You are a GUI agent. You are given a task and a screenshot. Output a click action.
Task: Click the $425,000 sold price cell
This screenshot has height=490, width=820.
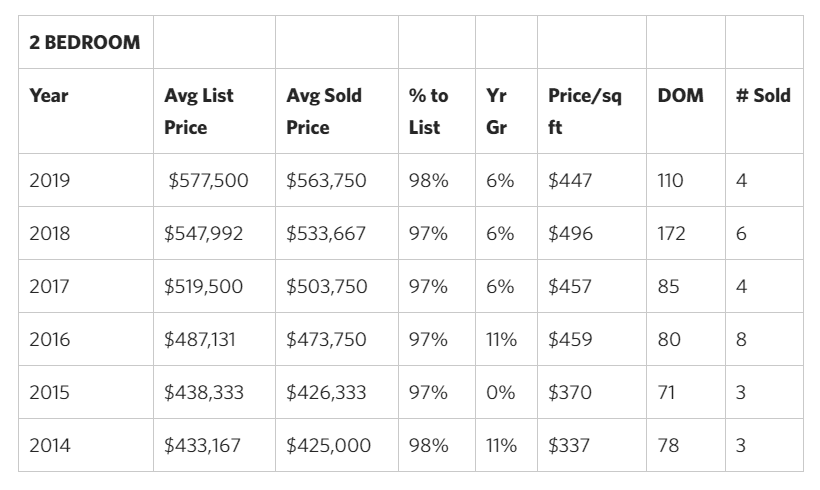click(328, 446)
